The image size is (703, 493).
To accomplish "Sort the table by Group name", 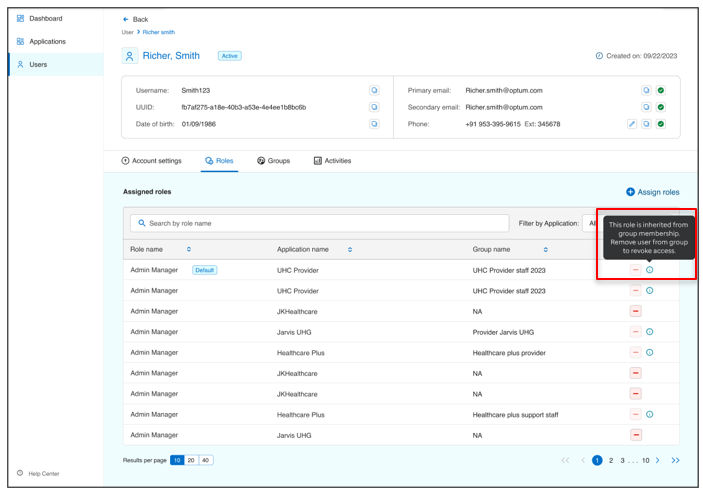I will [546, 250].
